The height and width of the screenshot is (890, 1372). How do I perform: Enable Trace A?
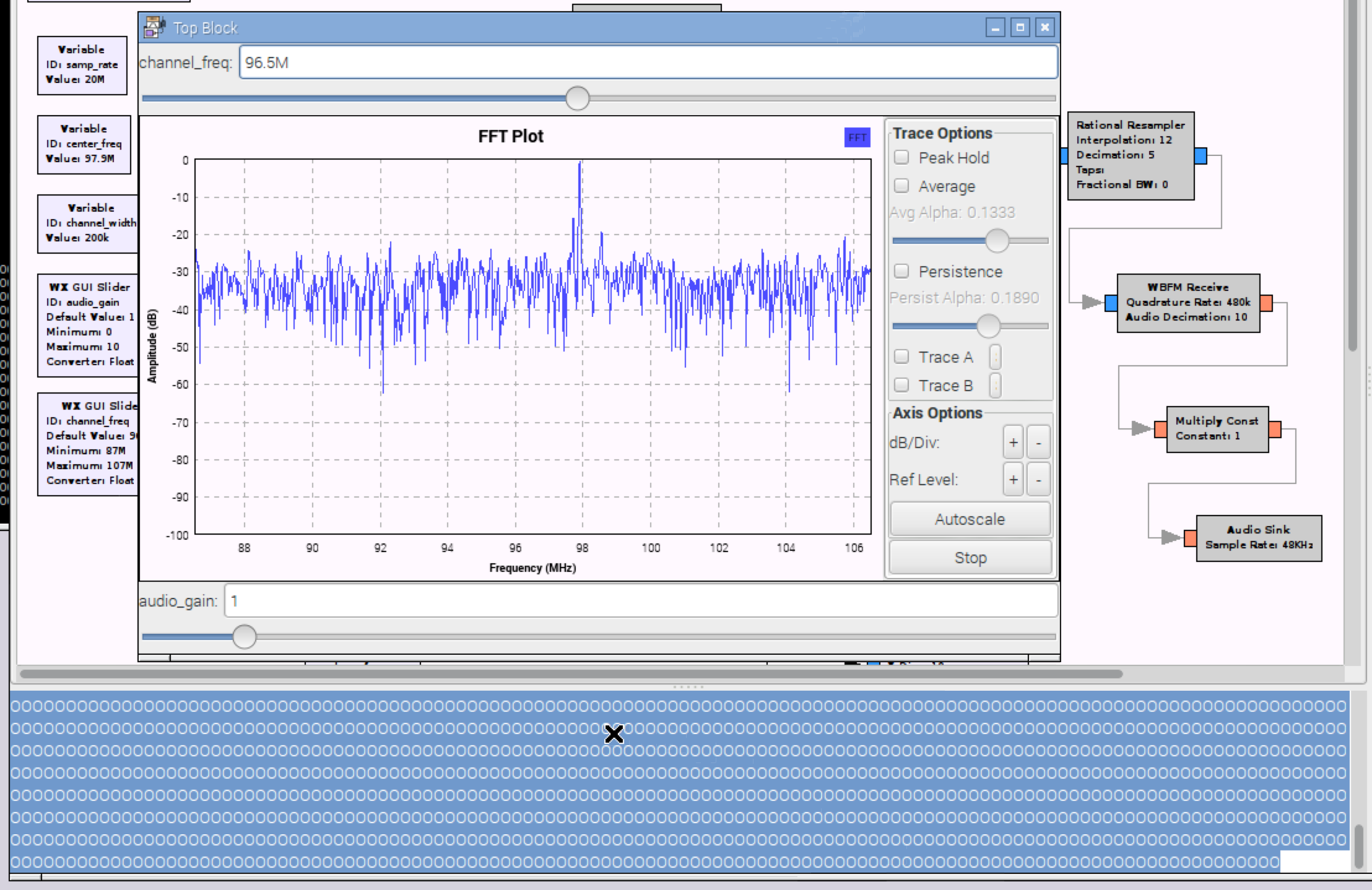pyautogui.click(x=901, y=356)
